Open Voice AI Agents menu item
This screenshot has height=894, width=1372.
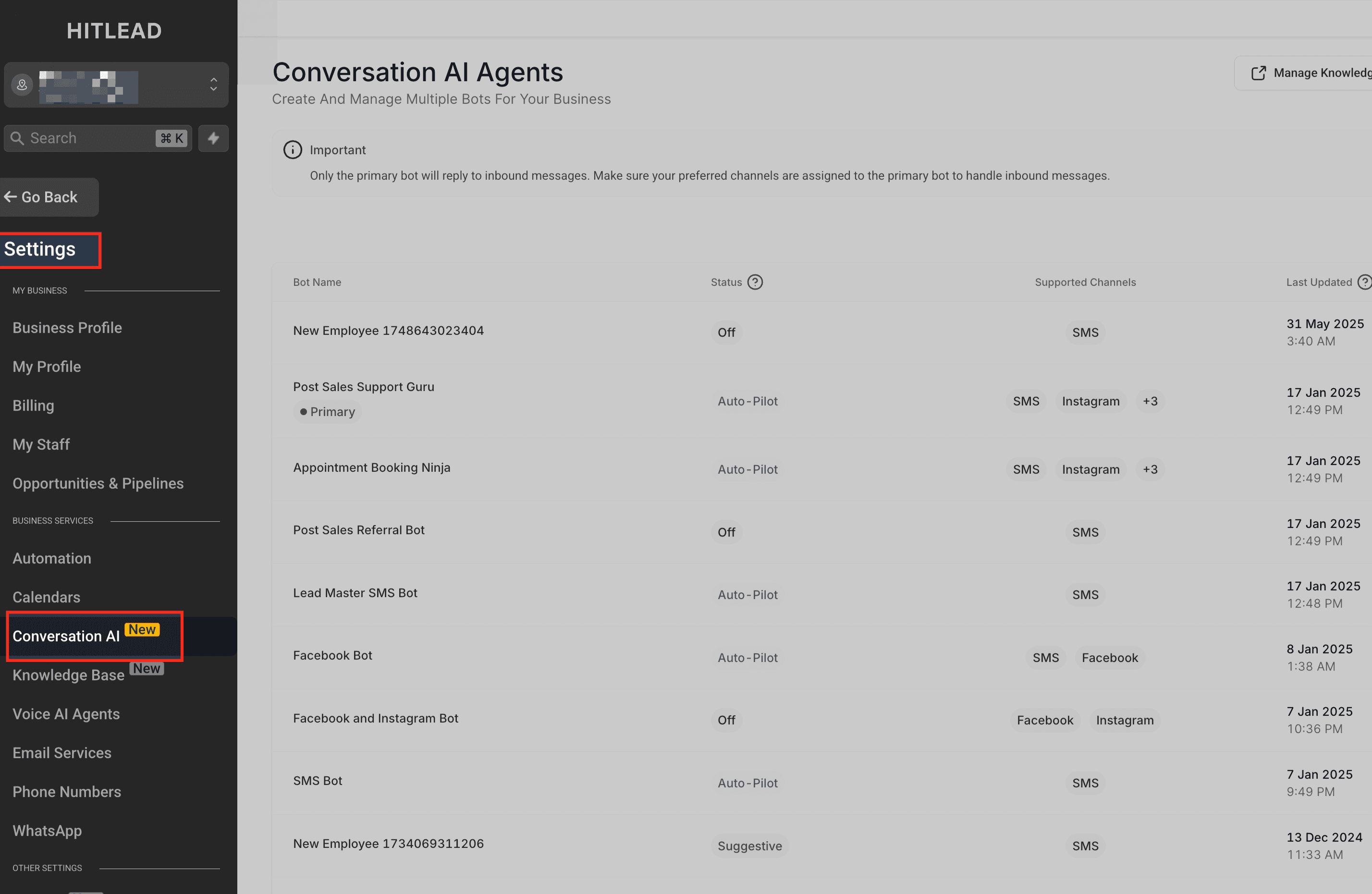(x=66, y=714)
